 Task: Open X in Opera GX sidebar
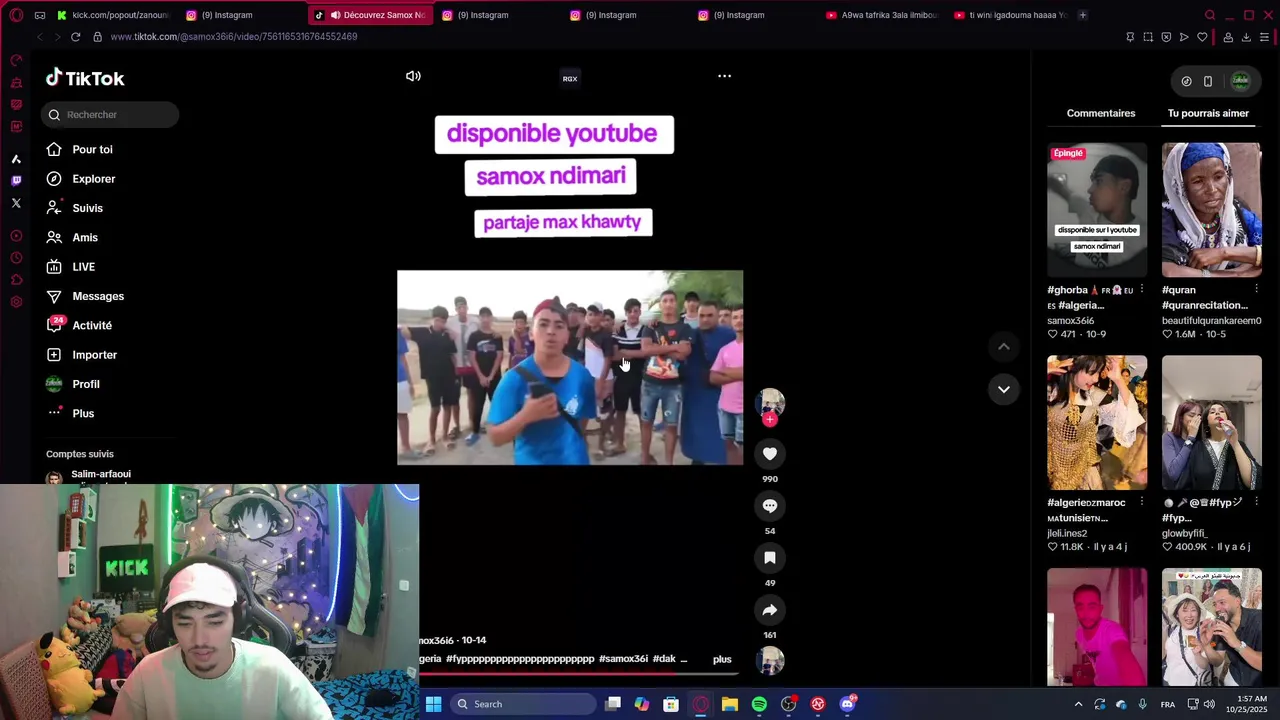(x=16, y=203)
